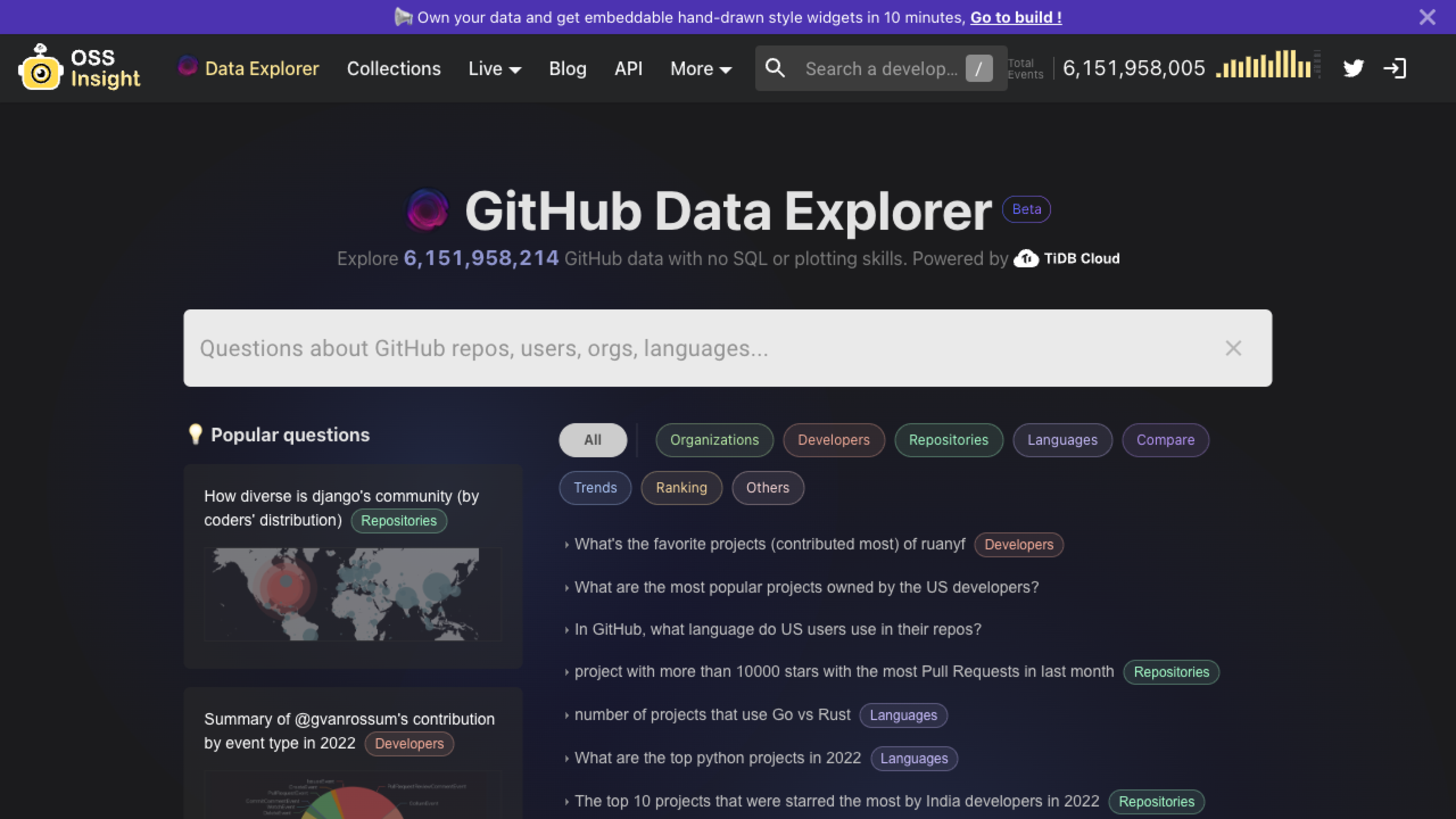Click the Twitter share icon
The width and height of the screenshot is (1456, 819).
(x=1354, y=68)
